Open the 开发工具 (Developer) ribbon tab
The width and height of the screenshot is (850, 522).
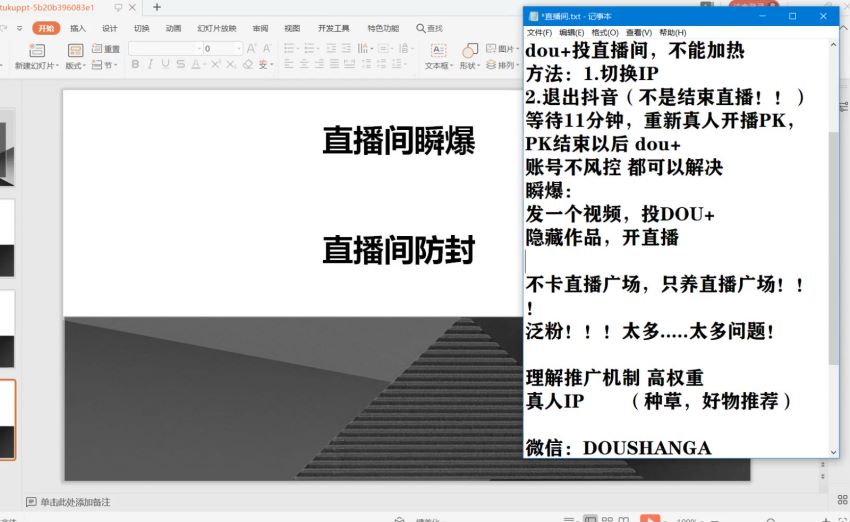[334, 28]
